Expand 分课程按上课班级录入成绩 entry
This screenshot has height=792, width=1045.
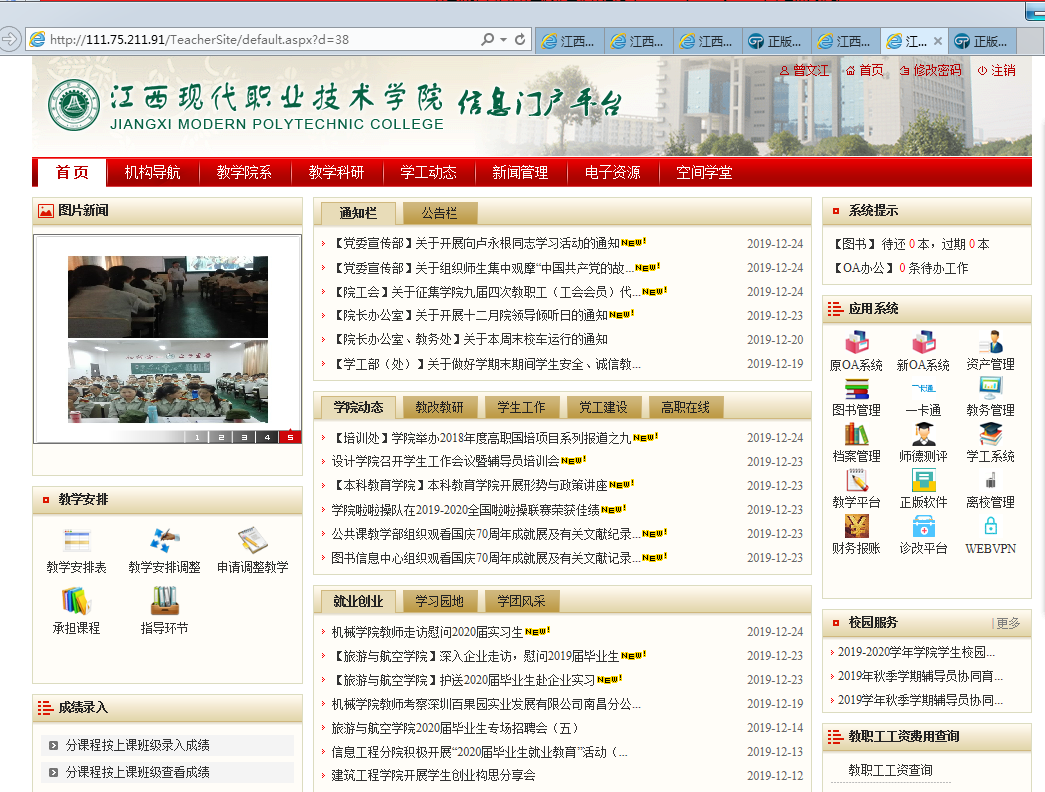(x=54, y=745)
